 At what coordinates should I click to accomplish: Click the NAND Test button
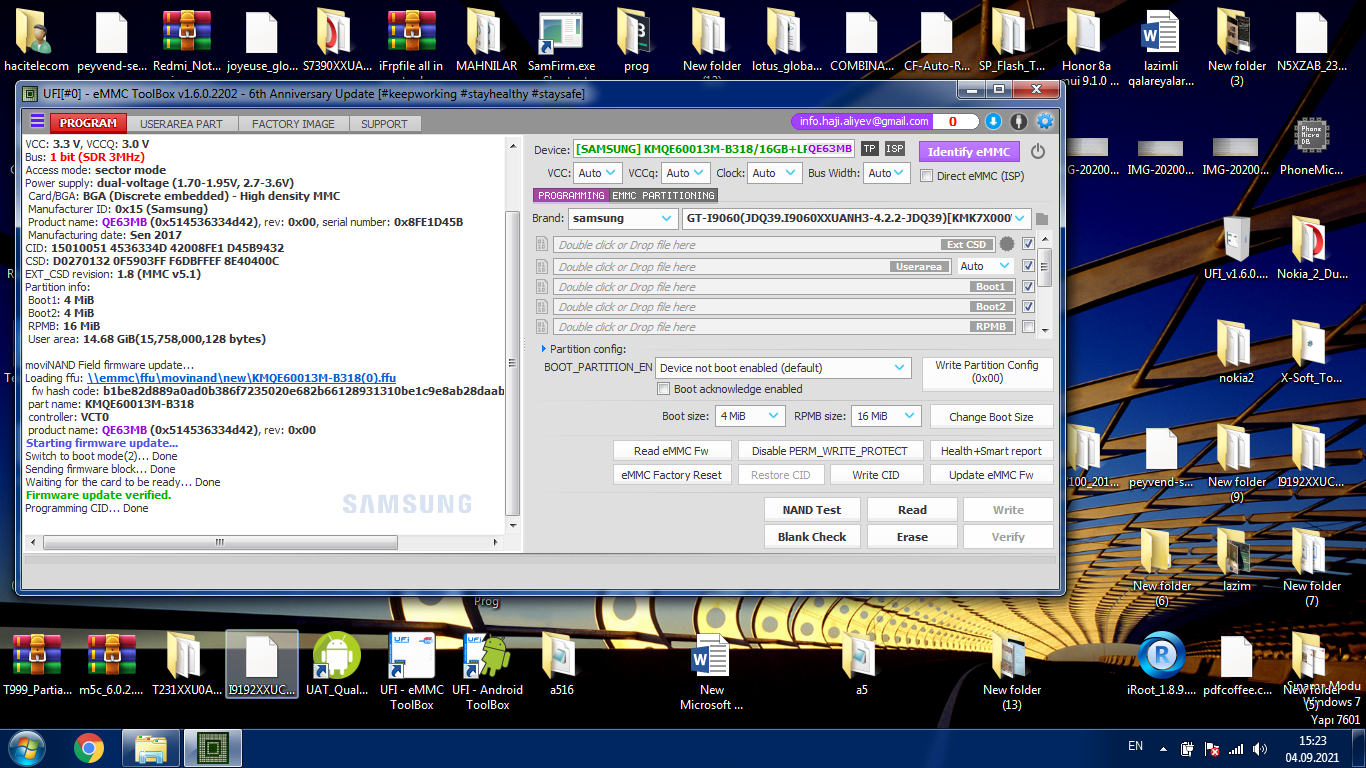pos(812,510)
